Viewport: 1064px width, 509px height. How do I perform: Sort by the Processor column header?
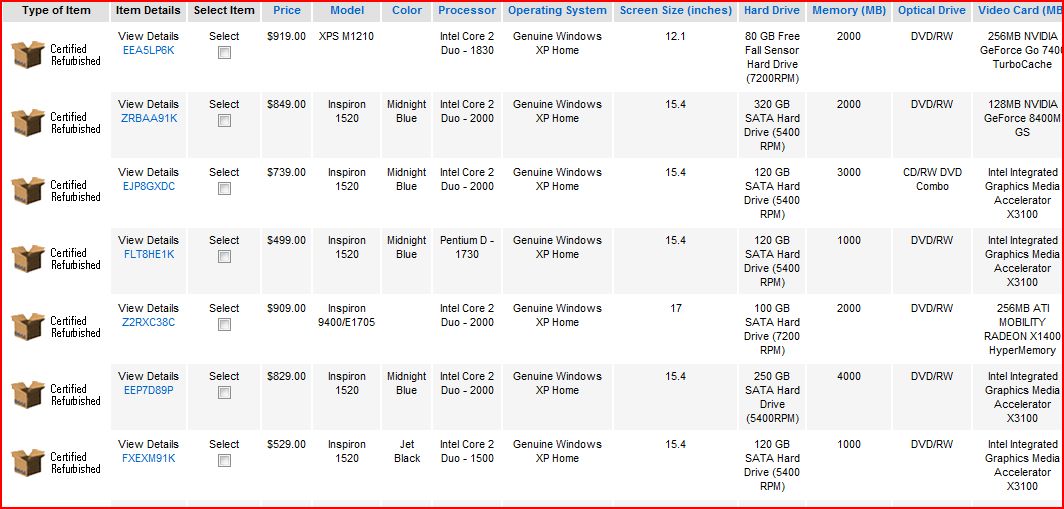[467, 10]
